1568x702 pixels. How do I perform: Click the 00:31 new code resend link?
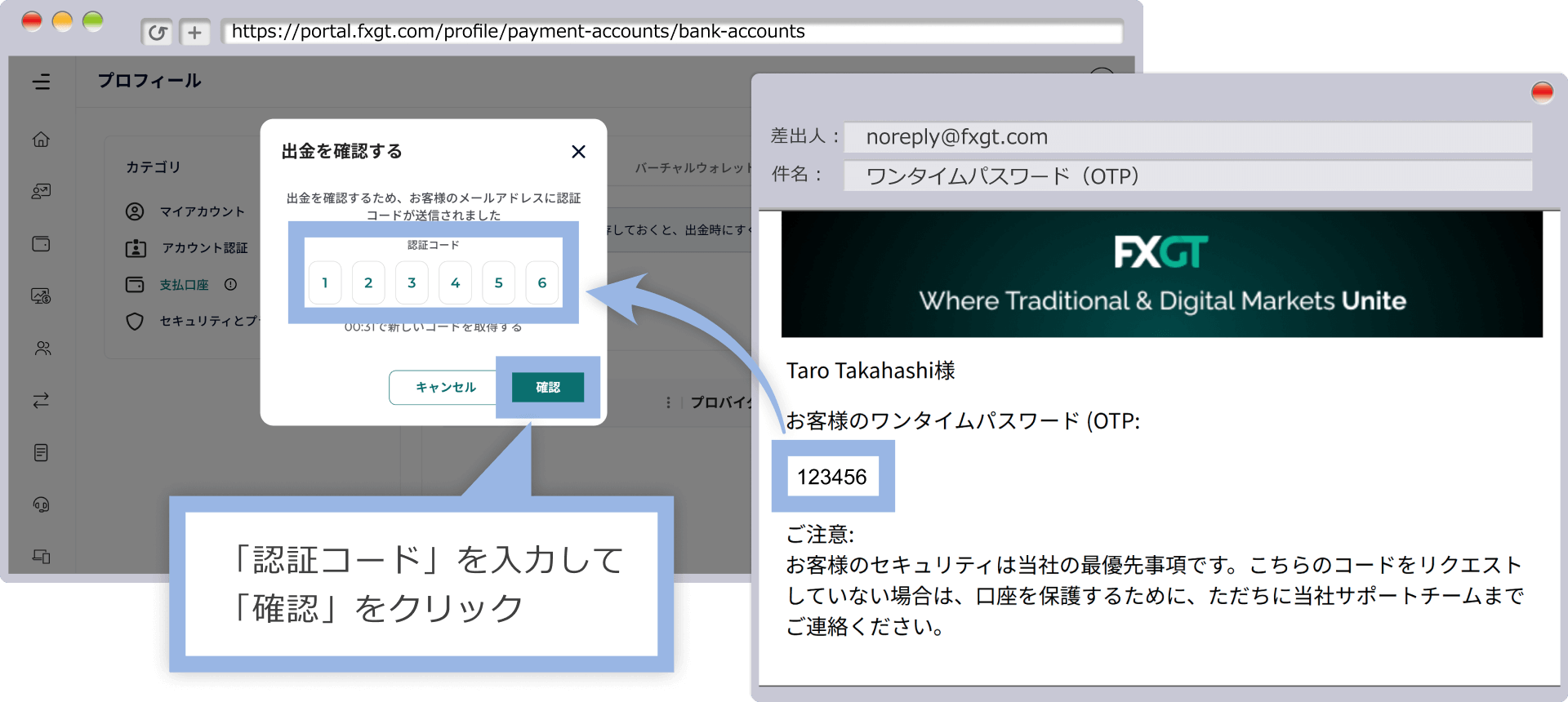[433, 327]
